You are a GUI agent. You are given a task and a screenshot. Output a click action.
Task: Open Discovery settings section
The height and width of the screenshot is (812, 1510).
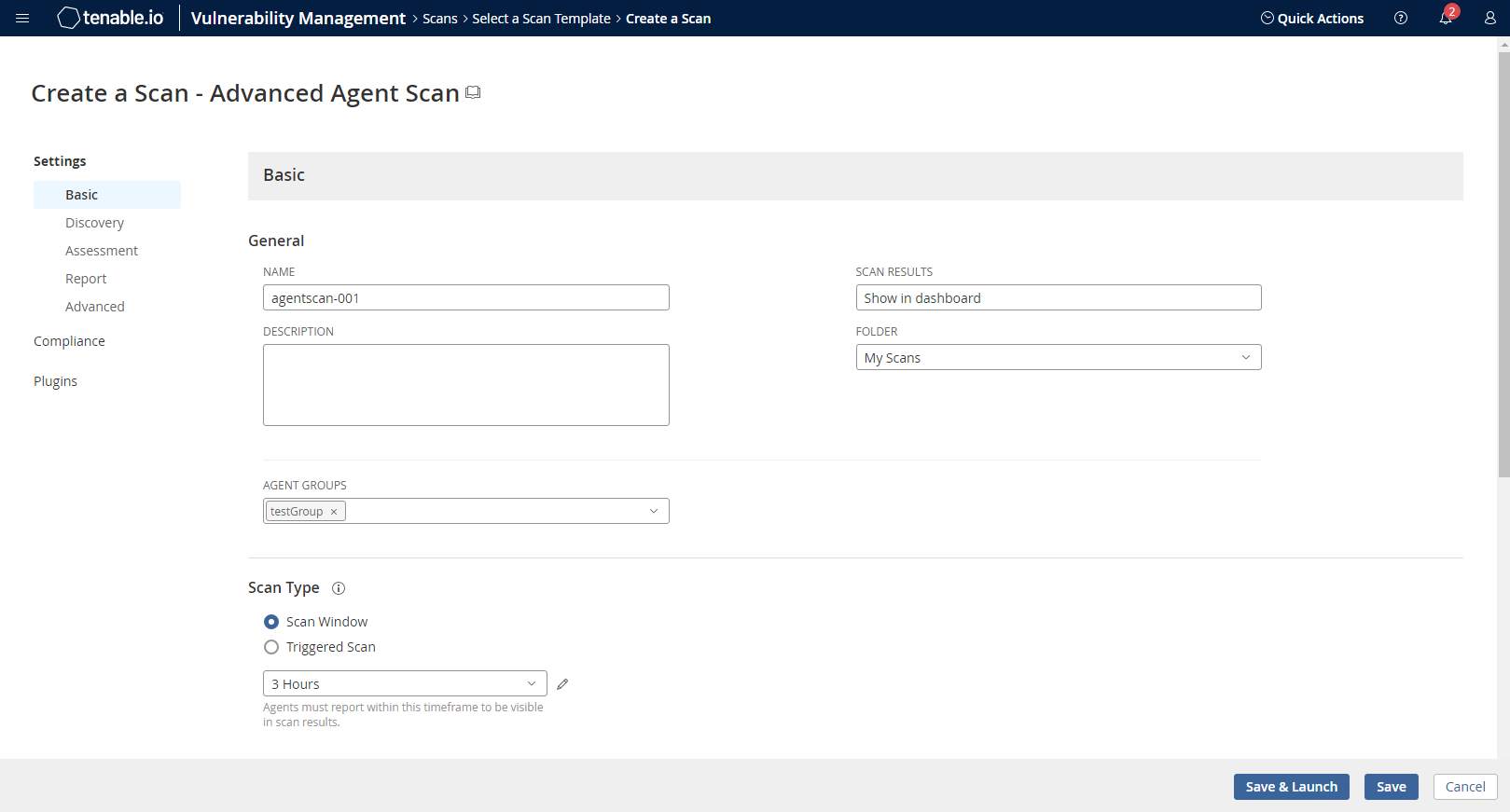94,223
